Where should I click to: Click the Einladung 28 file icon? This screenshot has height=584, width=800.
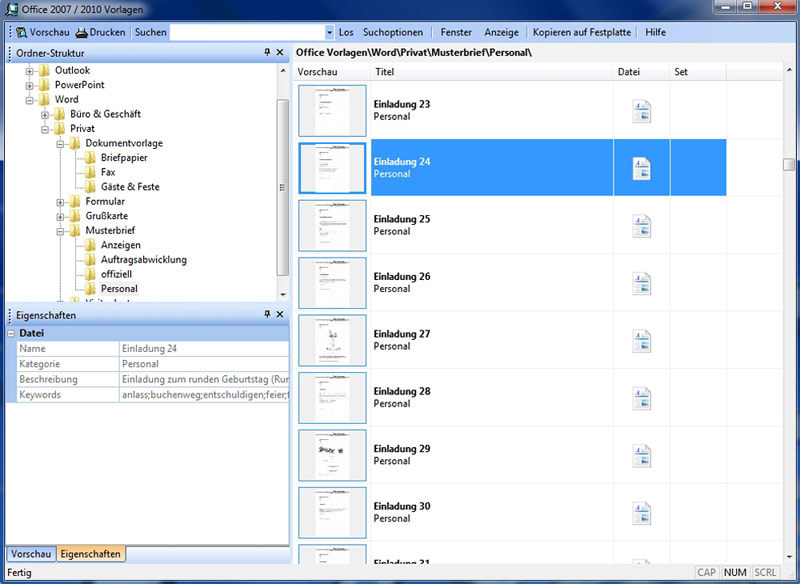(641, 398)
